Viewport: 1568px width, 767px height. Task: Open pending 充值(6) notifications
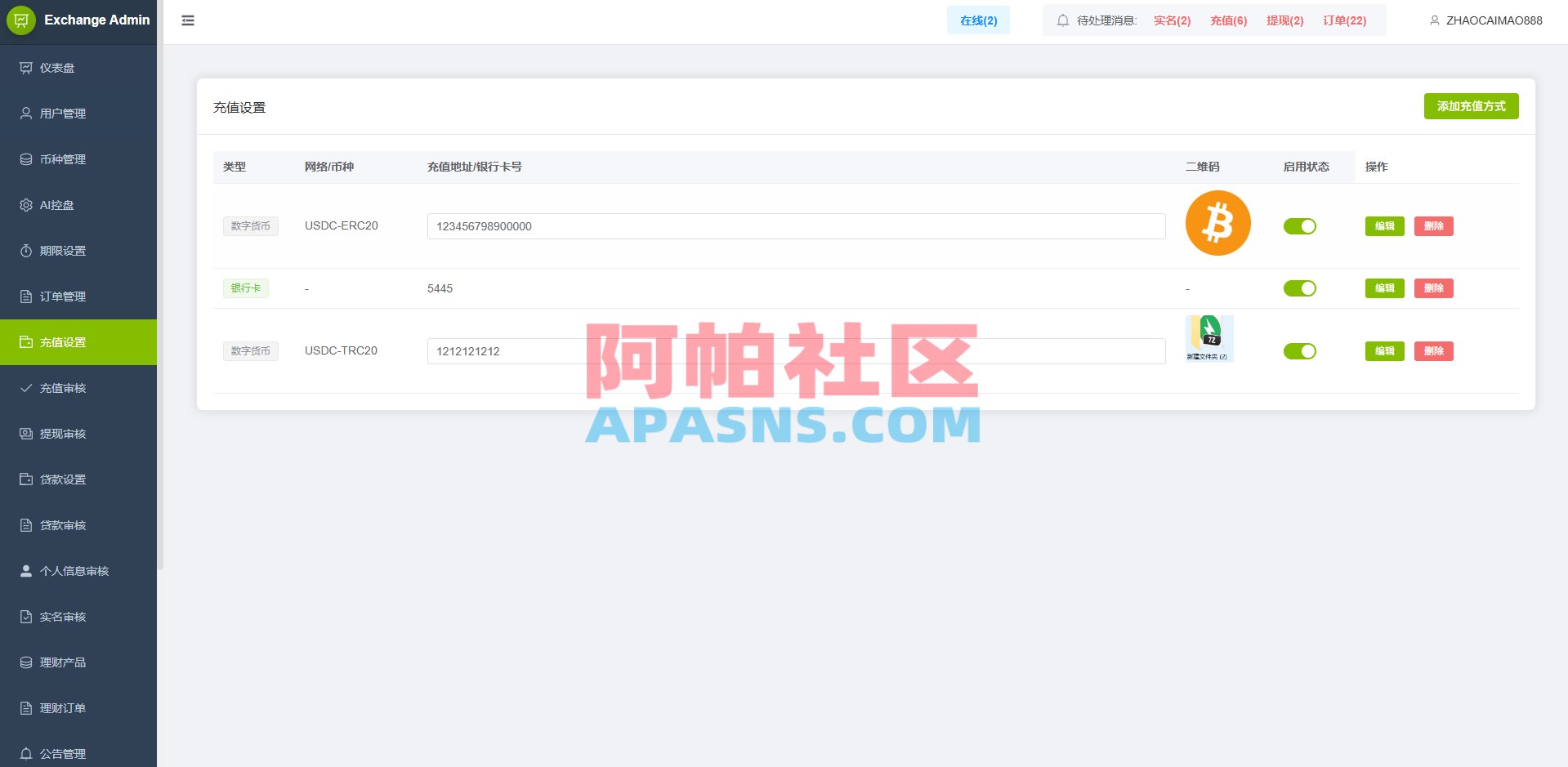(1228, 20)
